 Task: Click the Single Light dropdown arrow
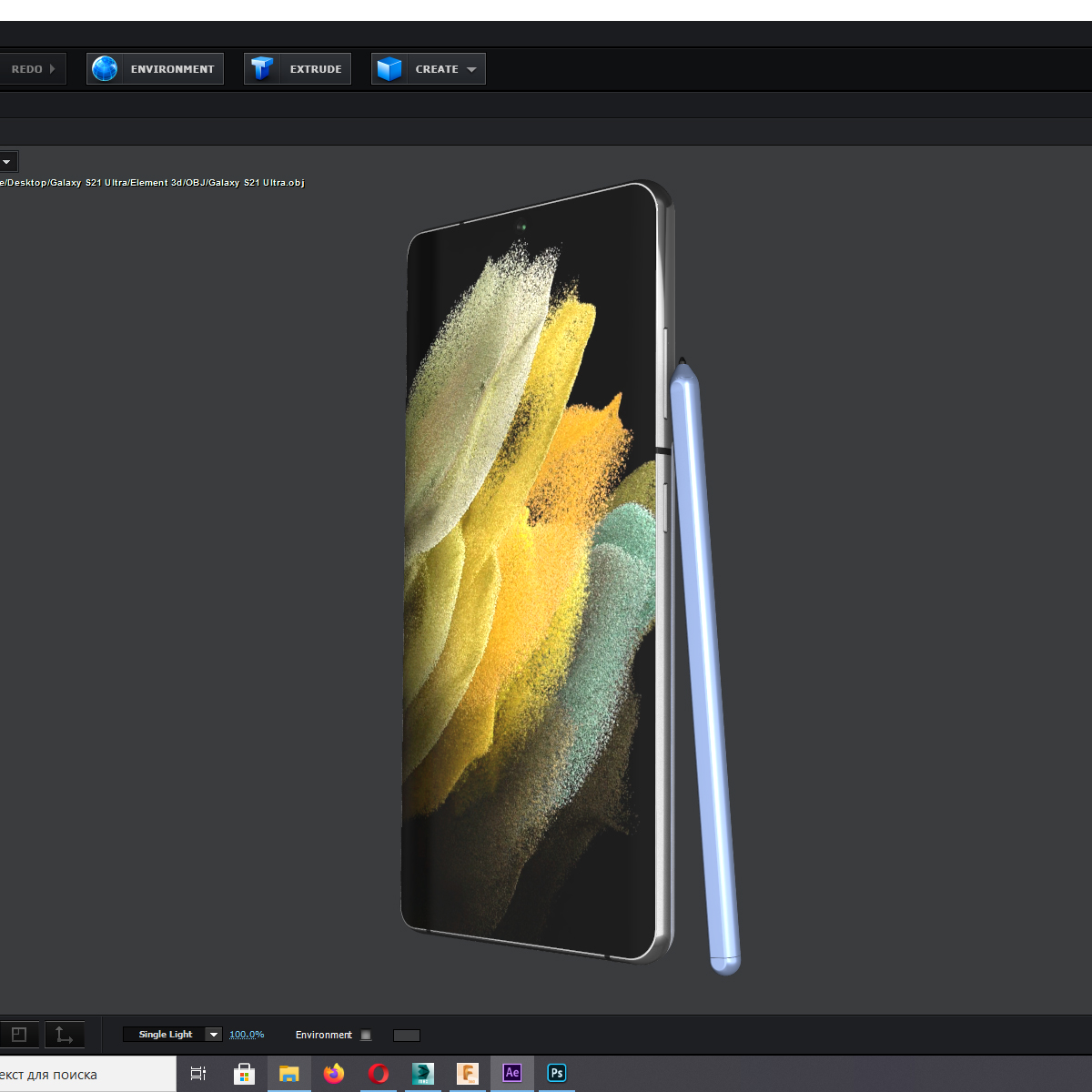tap(214, 1035)
